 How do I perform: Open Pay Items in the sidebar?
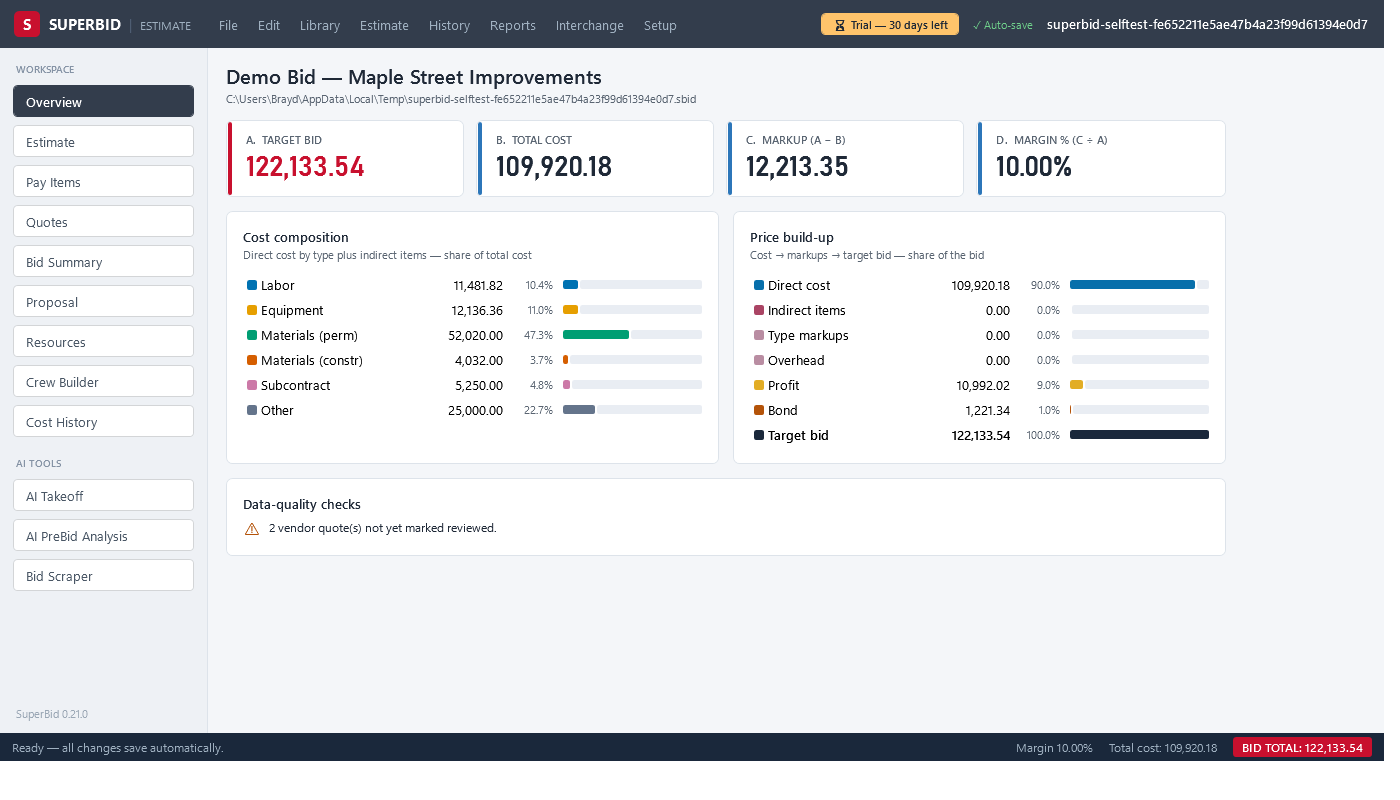(104, 181)
